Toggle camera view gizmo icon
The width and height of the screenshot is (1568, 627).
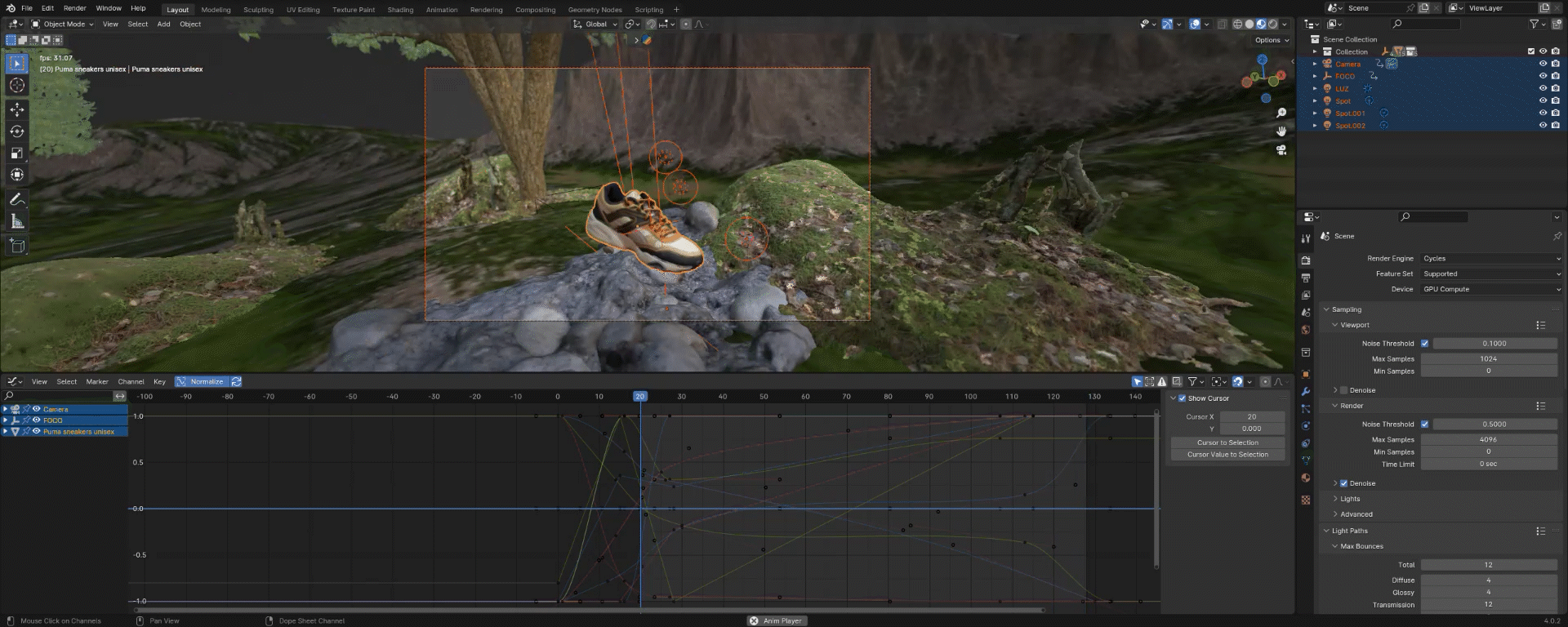(x=1281, y=150)
